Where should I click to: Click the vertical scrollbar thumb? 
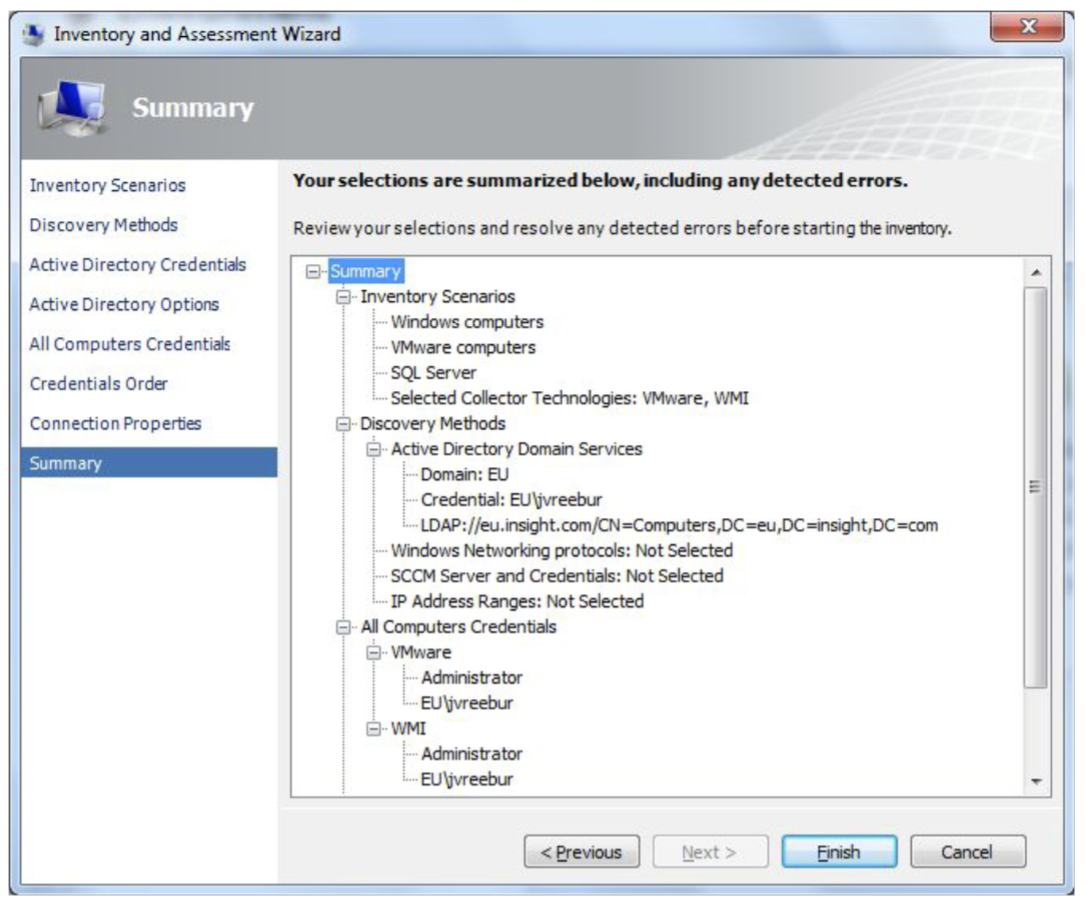tap(1035, 487)
